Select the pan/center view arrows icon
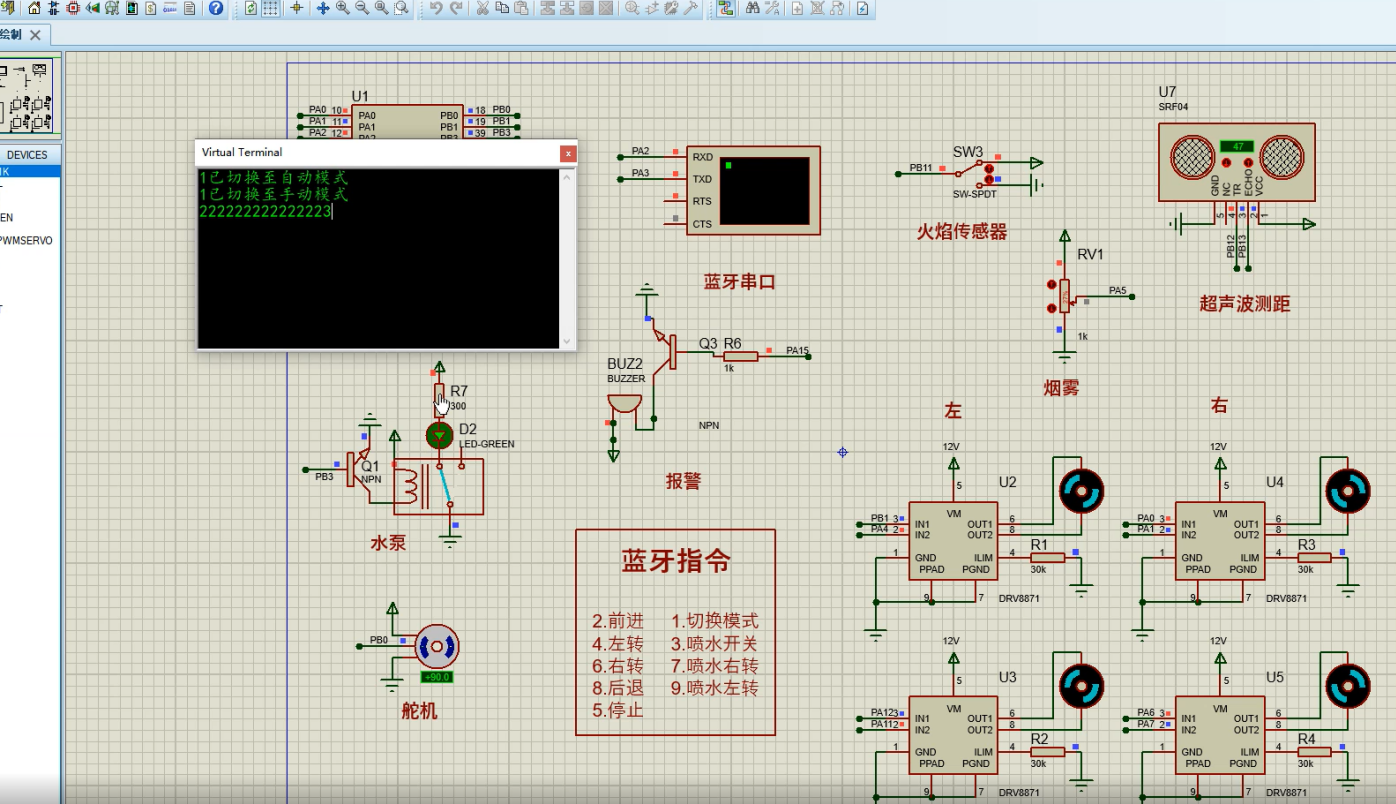This screenshot has width=1396, height=804. click(323, 8)
